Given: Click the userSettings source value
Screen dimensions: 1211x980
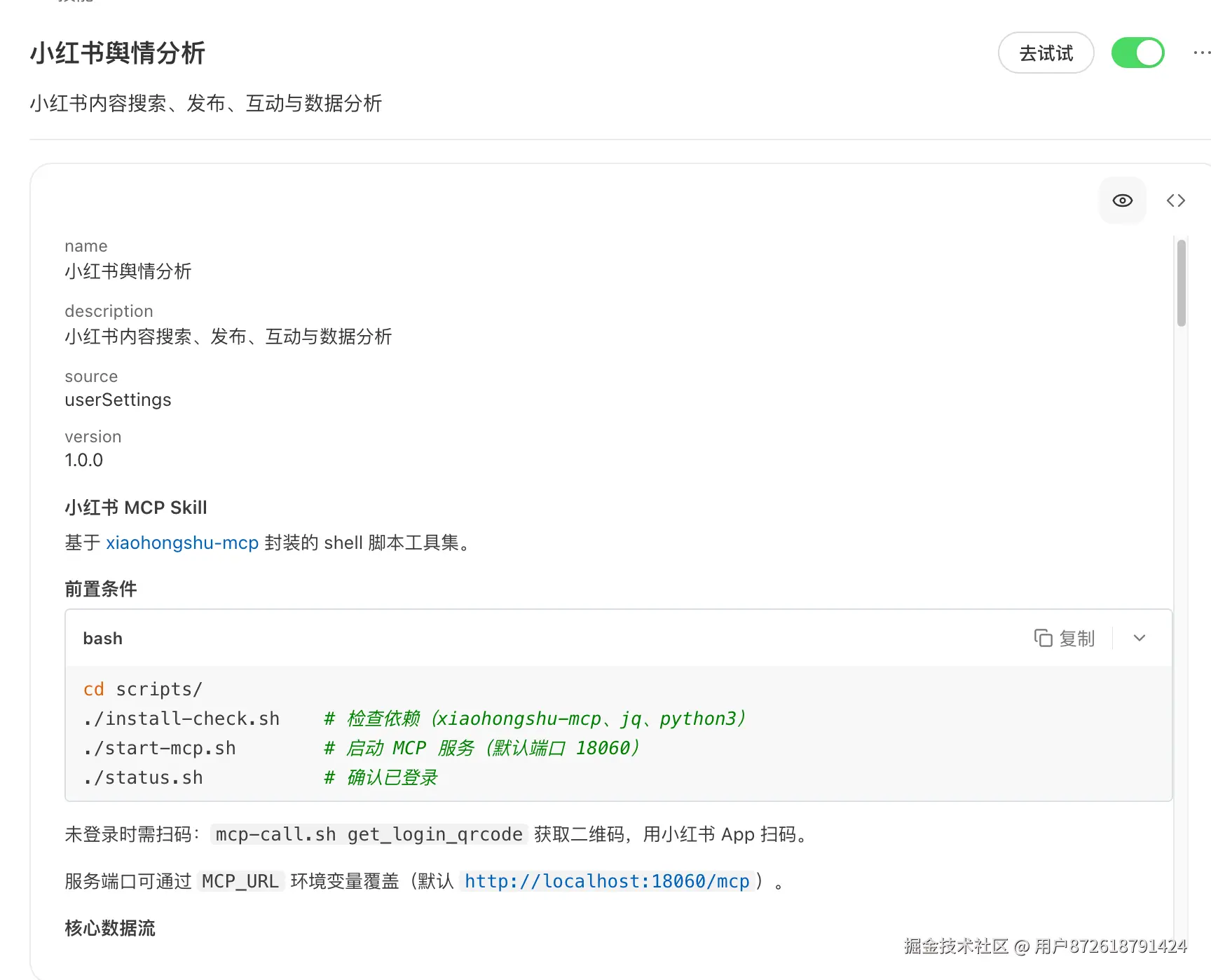Looking at the screenshot, I should (x=118, y=400).
